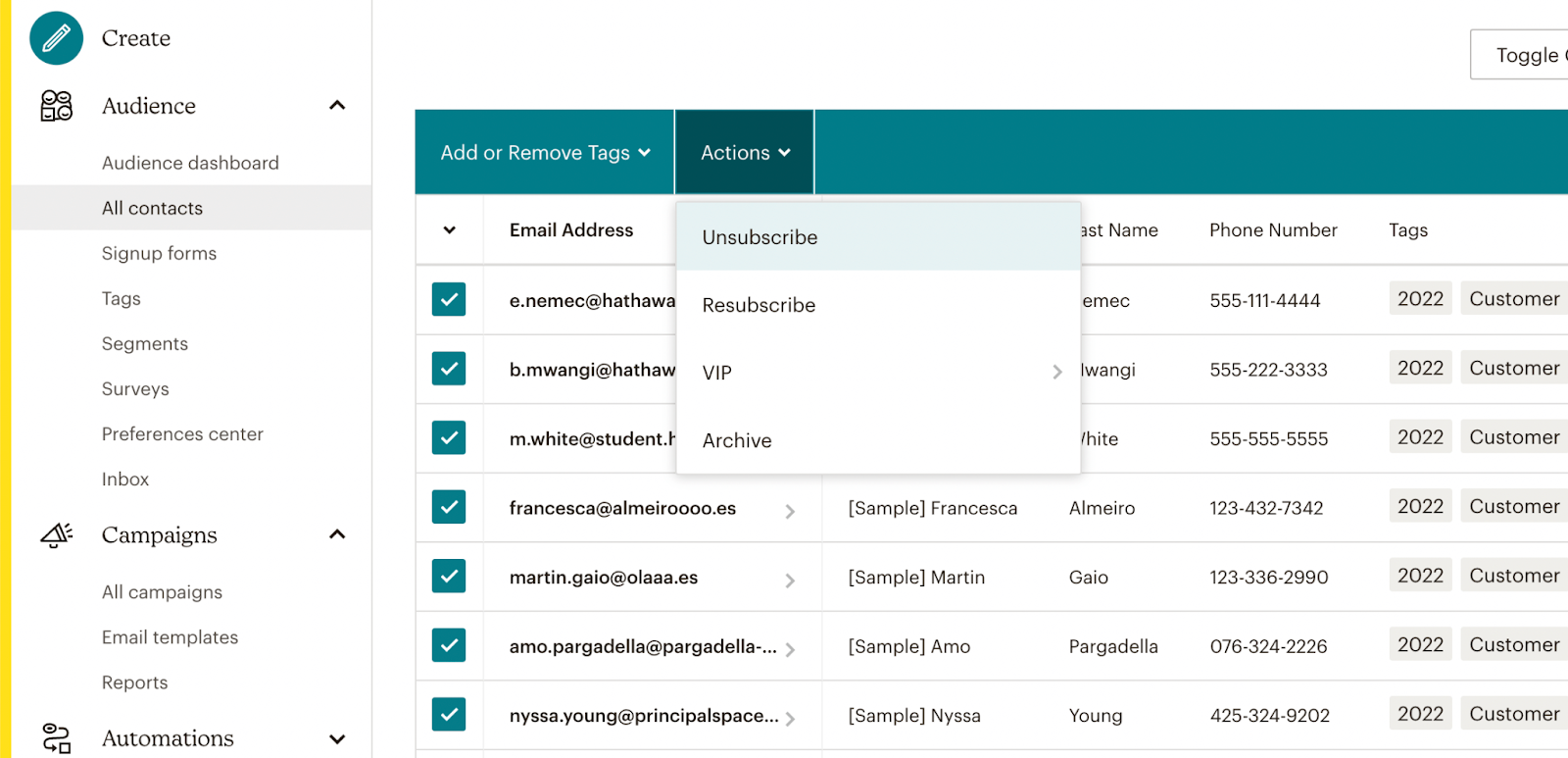The height and width of the screenshot is (758, 1568).
Task: Open the Signup forms link
Action: [x=159, y=253]
